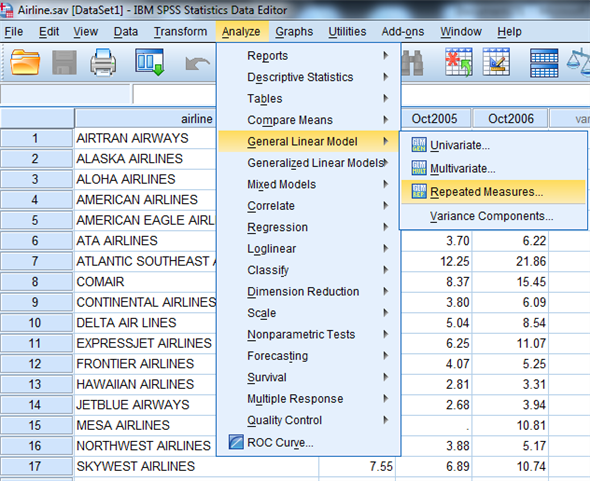590x481 pixels.
Task: Click the Save file floppy icon
Action: click(64, 62)
